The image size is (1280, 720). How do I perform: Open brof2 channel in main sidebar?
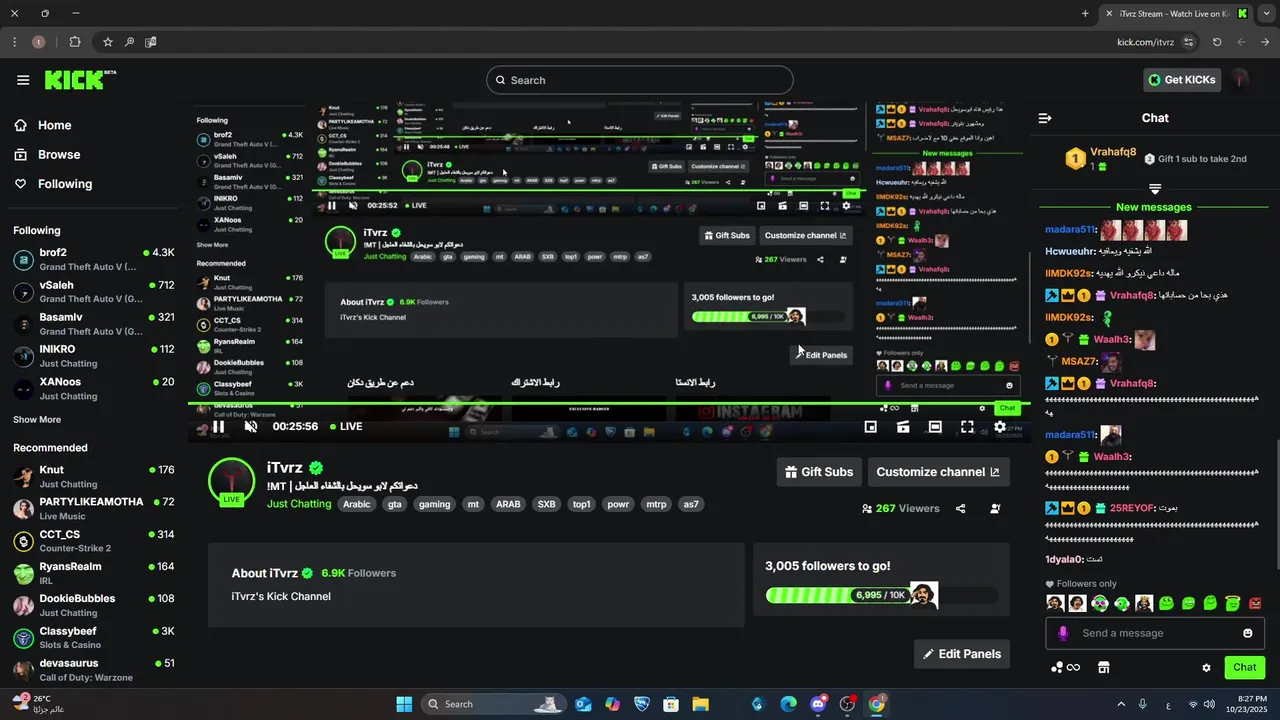94,260
